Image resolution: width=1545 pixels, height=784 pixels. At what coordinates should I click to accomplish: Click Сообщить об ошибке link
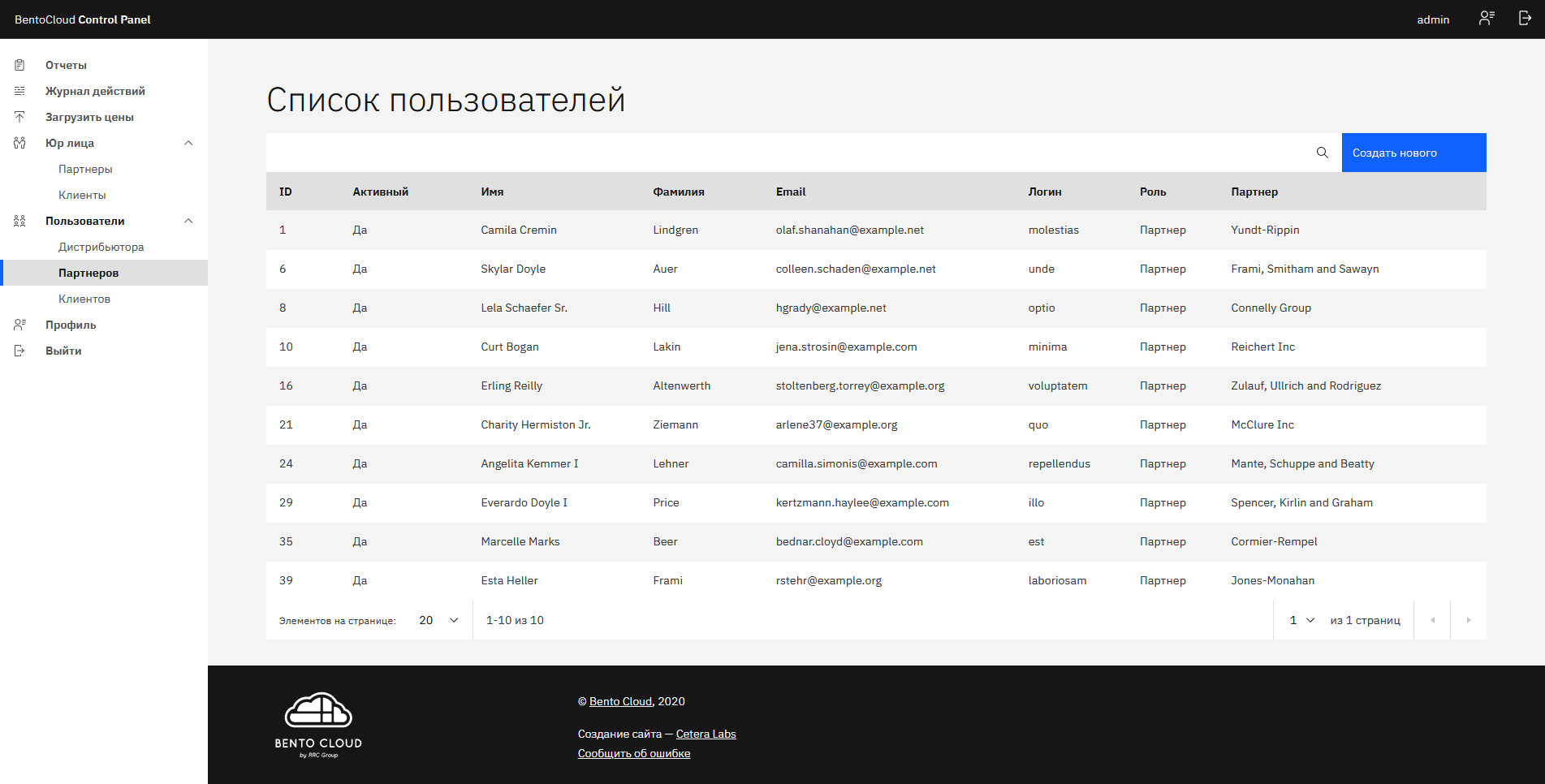[633, 753]
